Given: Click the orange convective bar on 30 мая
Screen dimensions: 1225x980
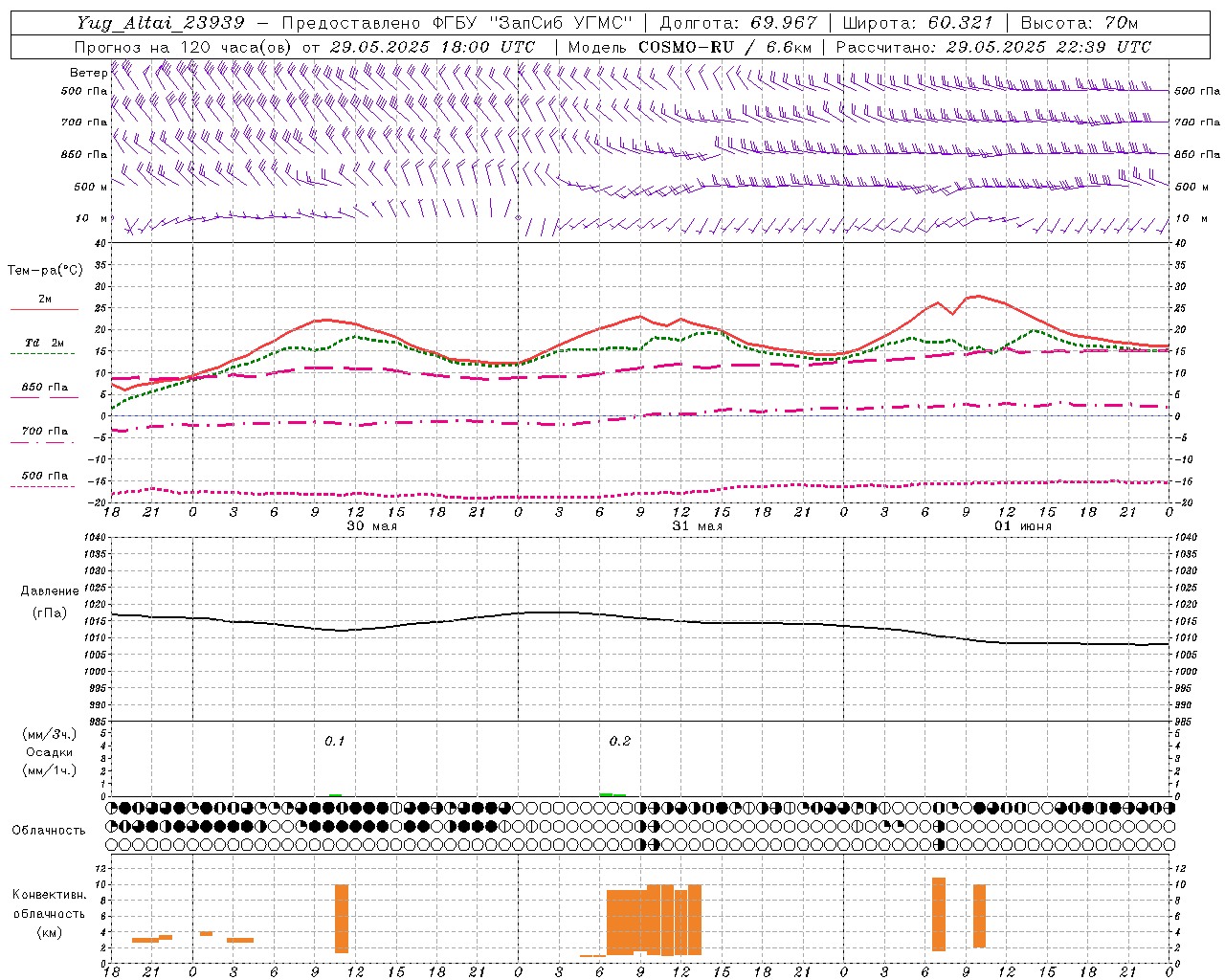Looking at the screenshot, I should (x=342, y=919).
